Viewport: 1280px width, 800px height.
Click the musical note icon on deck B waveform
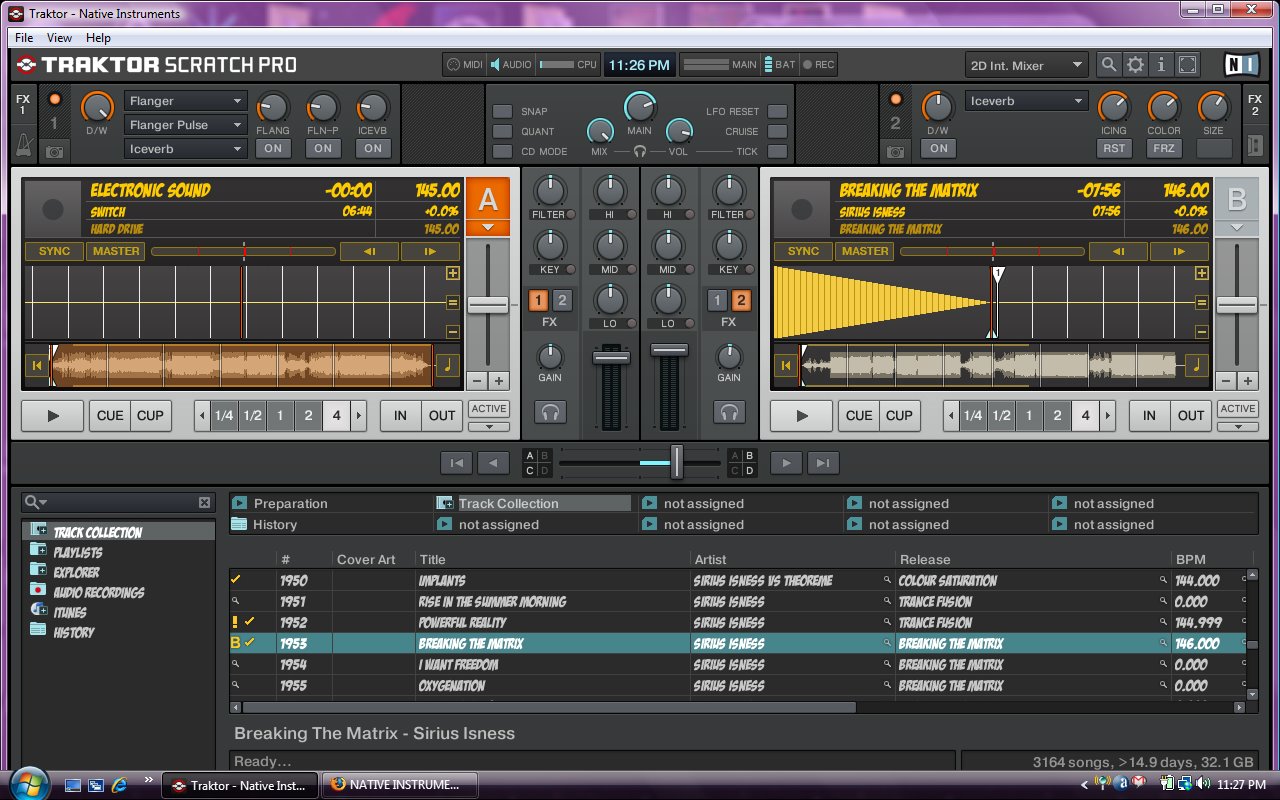coord(1199,366)
